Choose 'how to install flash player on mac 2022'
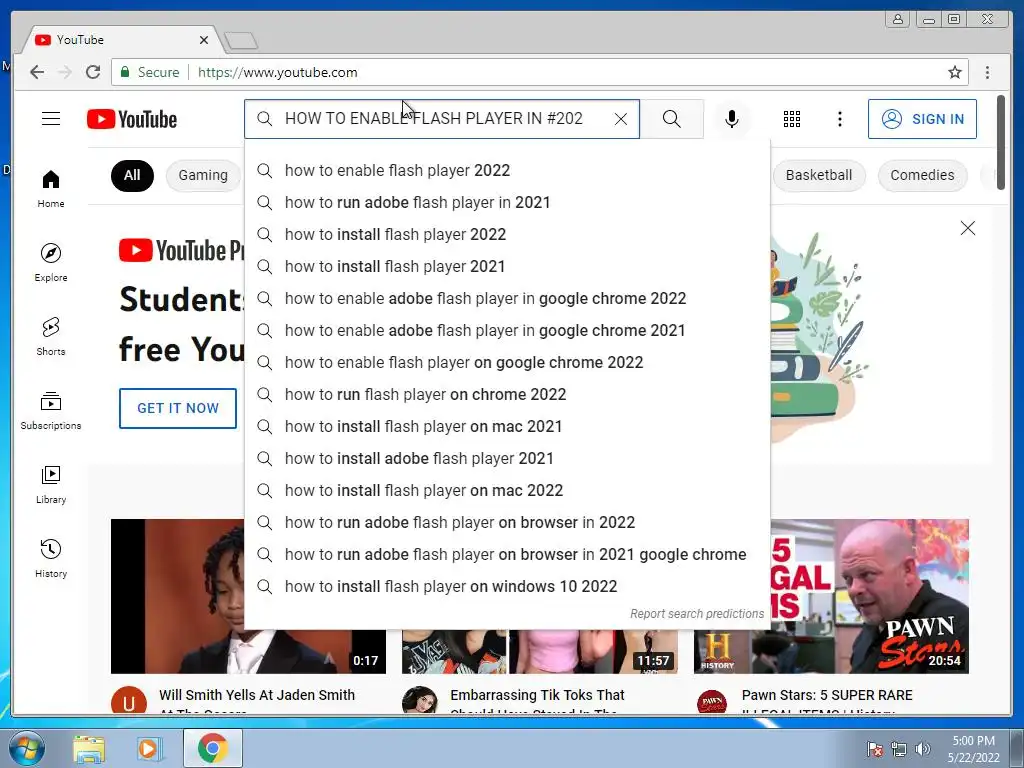The image size is (1024, 768). (x=507, y=490)
